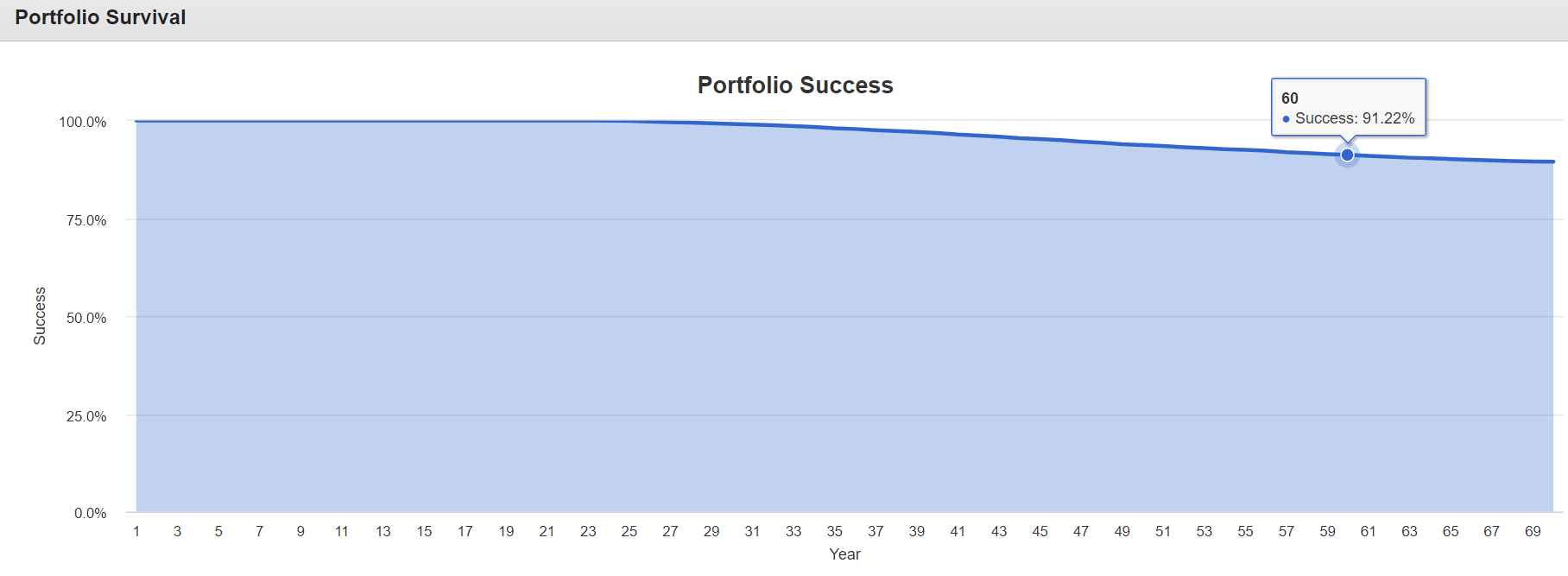This screenshot has height=576, width=1568.
Task: Click the vertical 'Success' y-axis title
Action: click(40, 316)
